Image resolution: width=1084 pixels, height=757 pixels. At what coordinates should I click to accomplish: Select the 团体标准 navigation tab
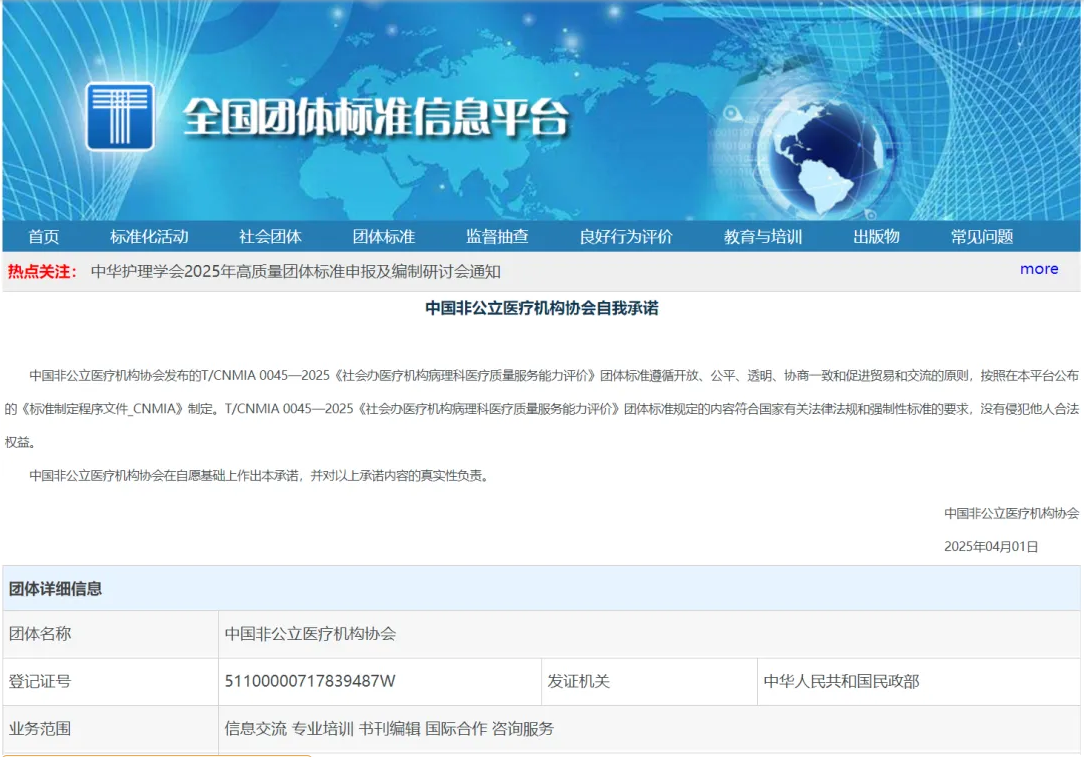point(384,236)
